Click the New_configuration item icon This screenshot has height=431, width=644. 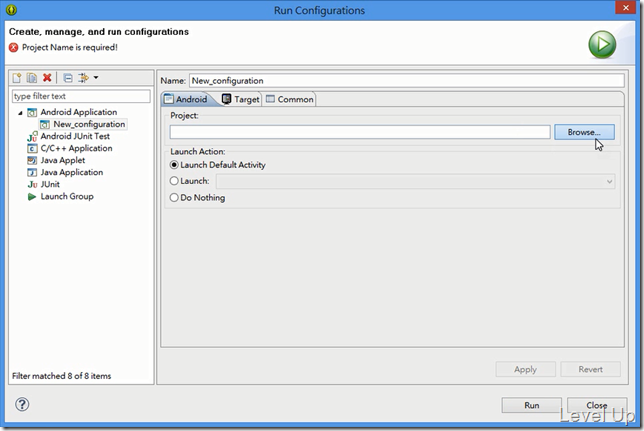pyautogui.click(x=45, y=124)
